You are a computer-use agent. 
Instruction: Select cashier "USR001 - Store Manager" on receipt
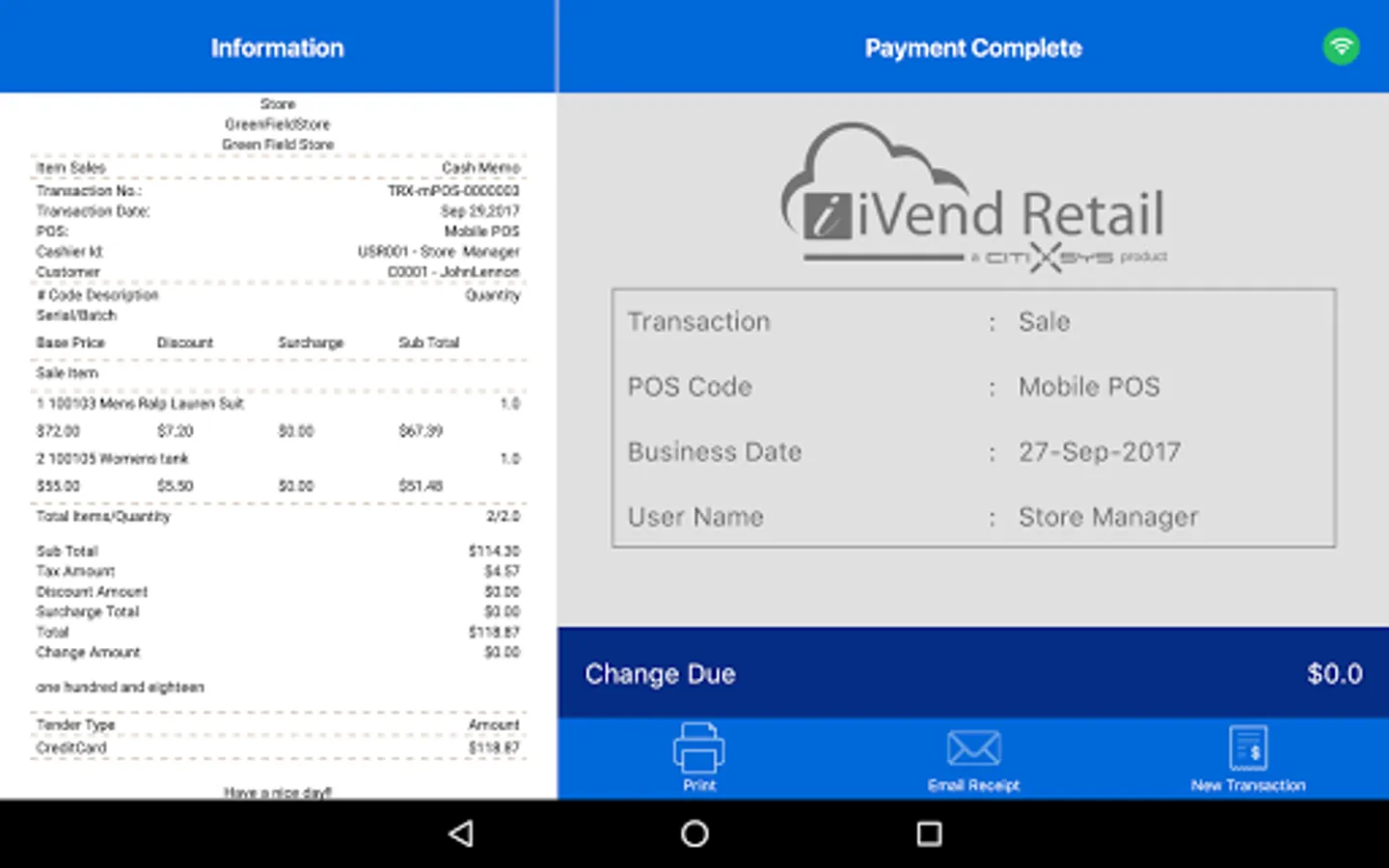[x=439, y=252]
